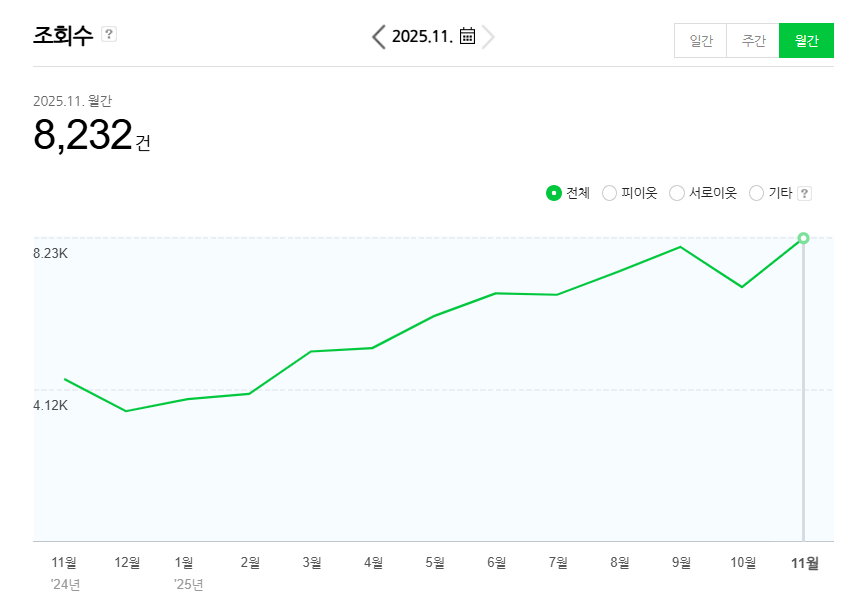
Task: Click the 3월 label on the x-axis
Action: click(x=312, y=563)
